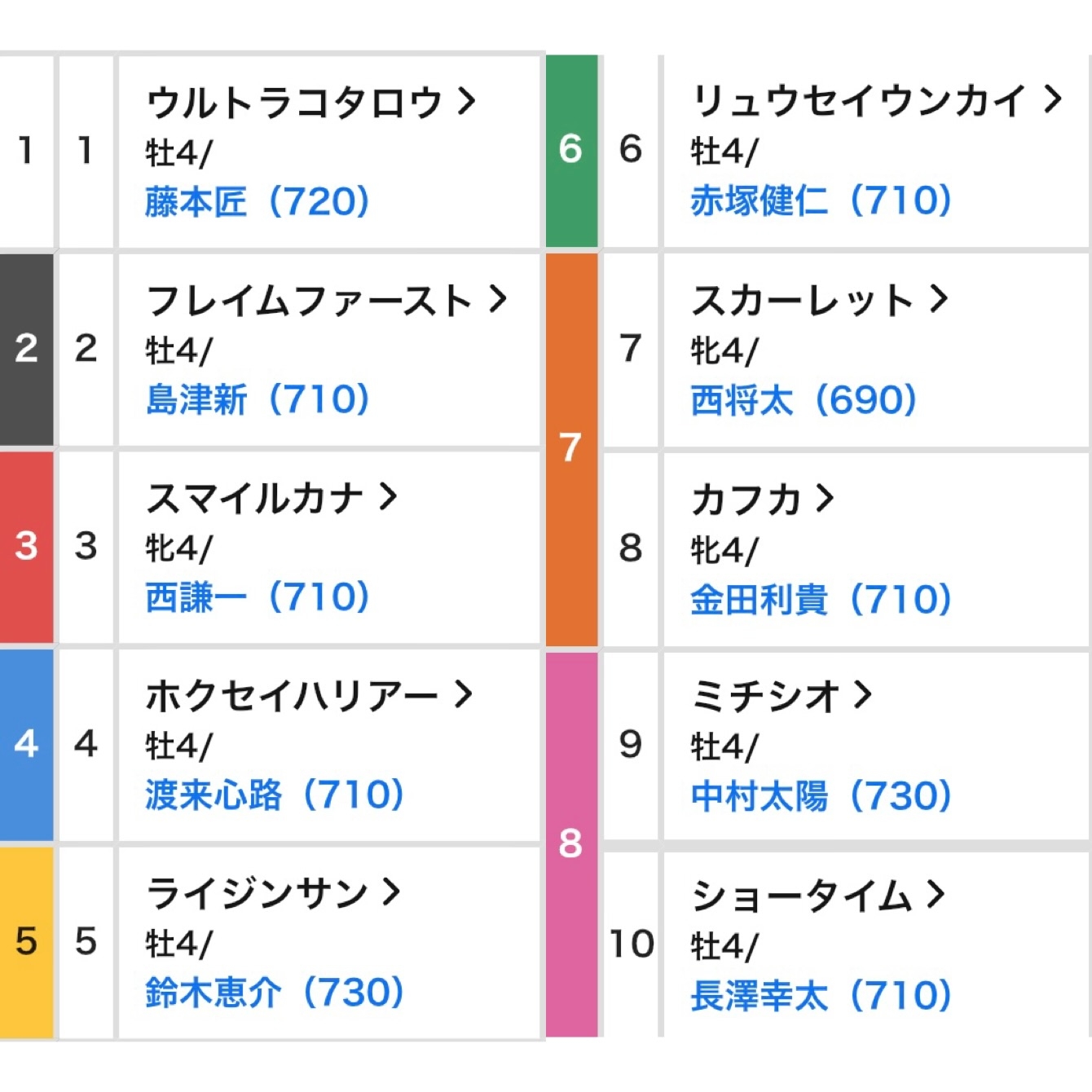The width and height of the screenshot is (1092, 1092).
Task: Open jockey link 藤本匠（720）
Action: pyautogui.click(x=258, y=201)
